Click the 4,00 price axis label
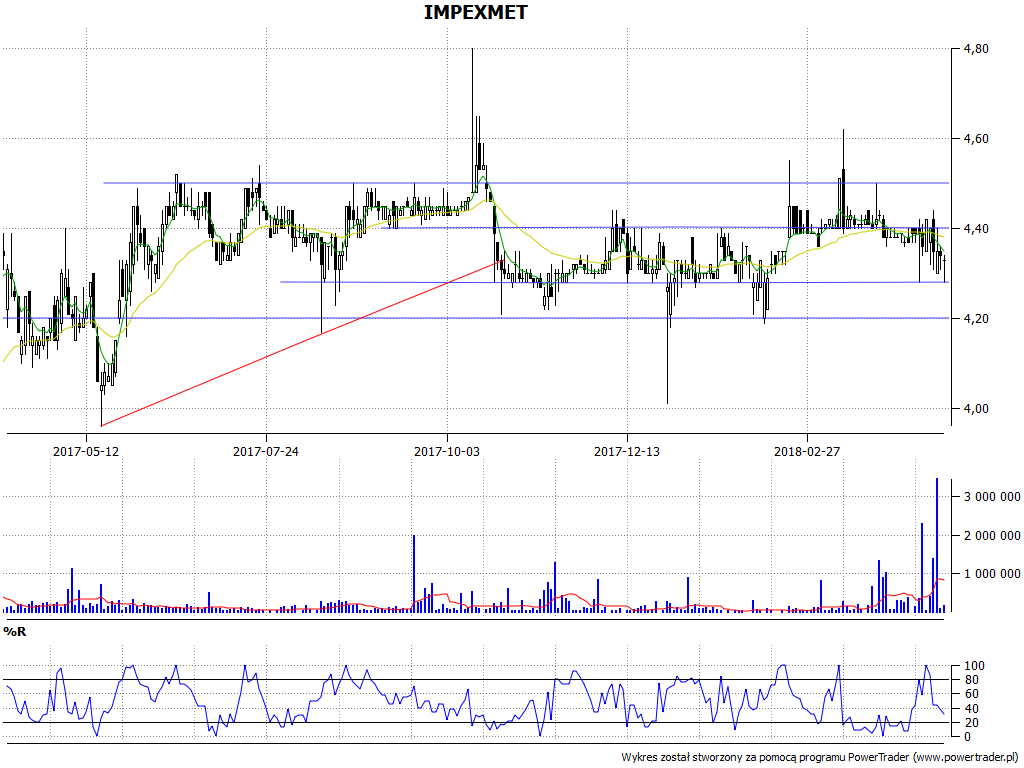The width and height of the screenshot is (1024, 768). pos(976,409)
